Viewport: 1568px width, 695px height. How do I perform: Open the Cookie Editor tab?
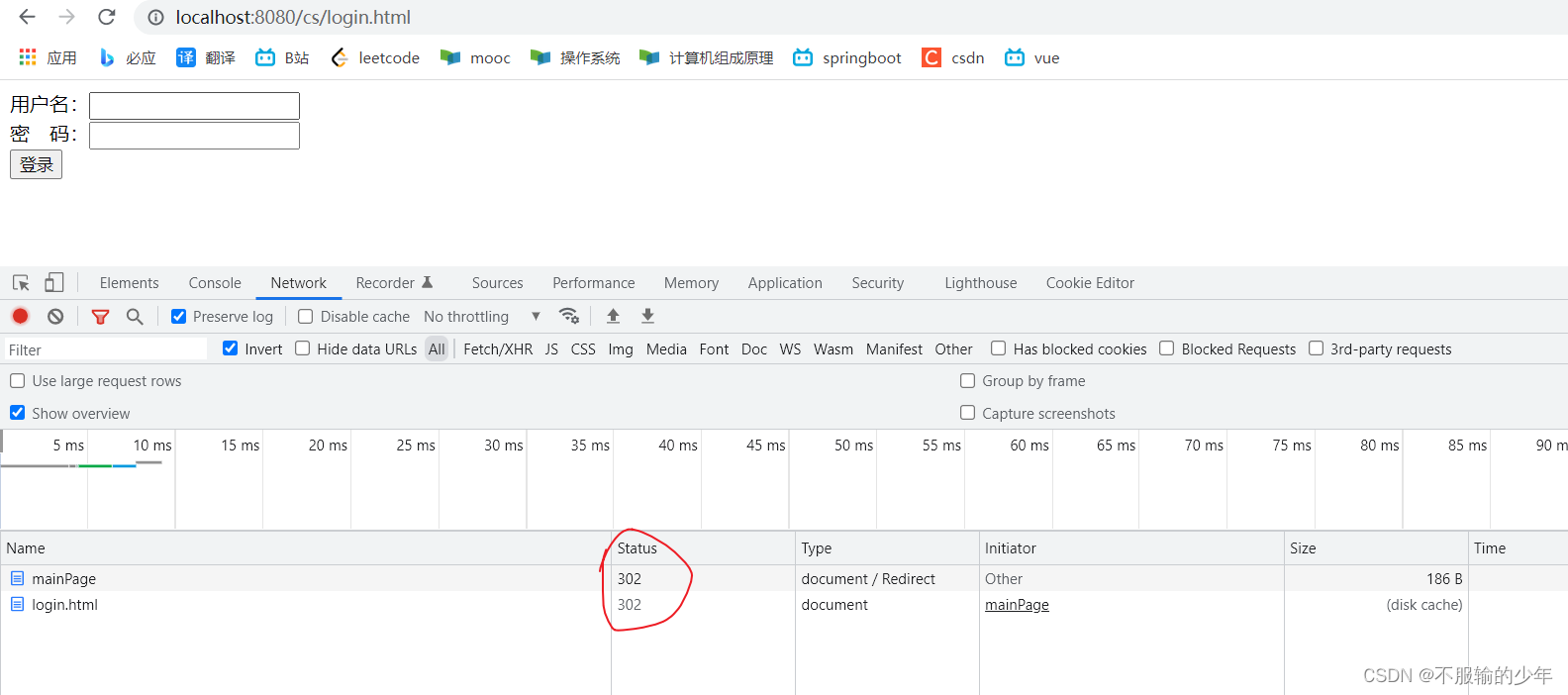click(1090, 283)
